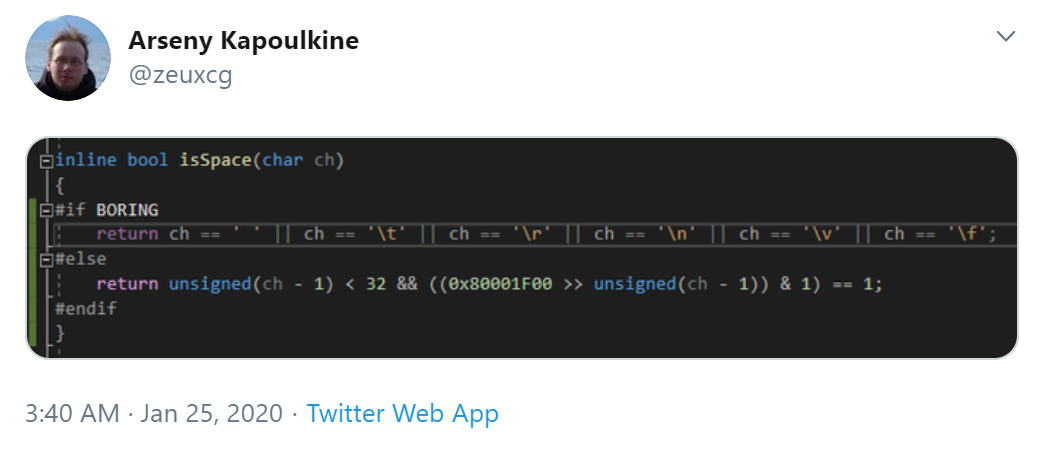Collapse the isSpace function fold marker
This screenshot has width=1043, height=451.
click(x=45, y=161)
